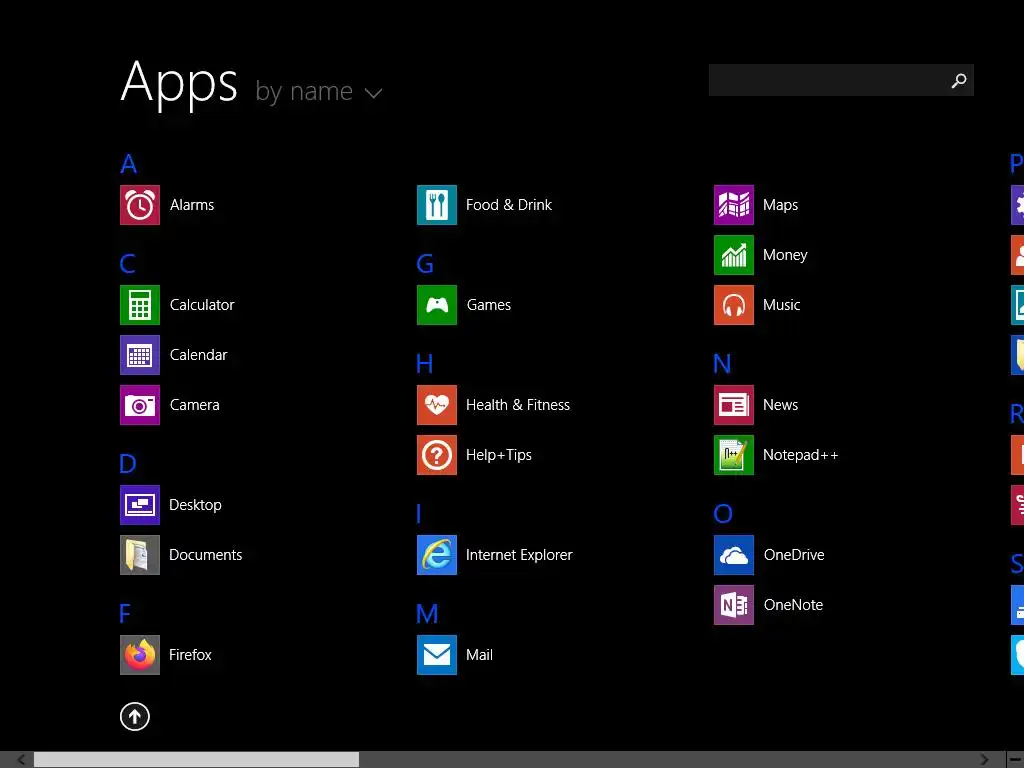
Task: Click the 'Alarms' label text
Action: [192, 205]
